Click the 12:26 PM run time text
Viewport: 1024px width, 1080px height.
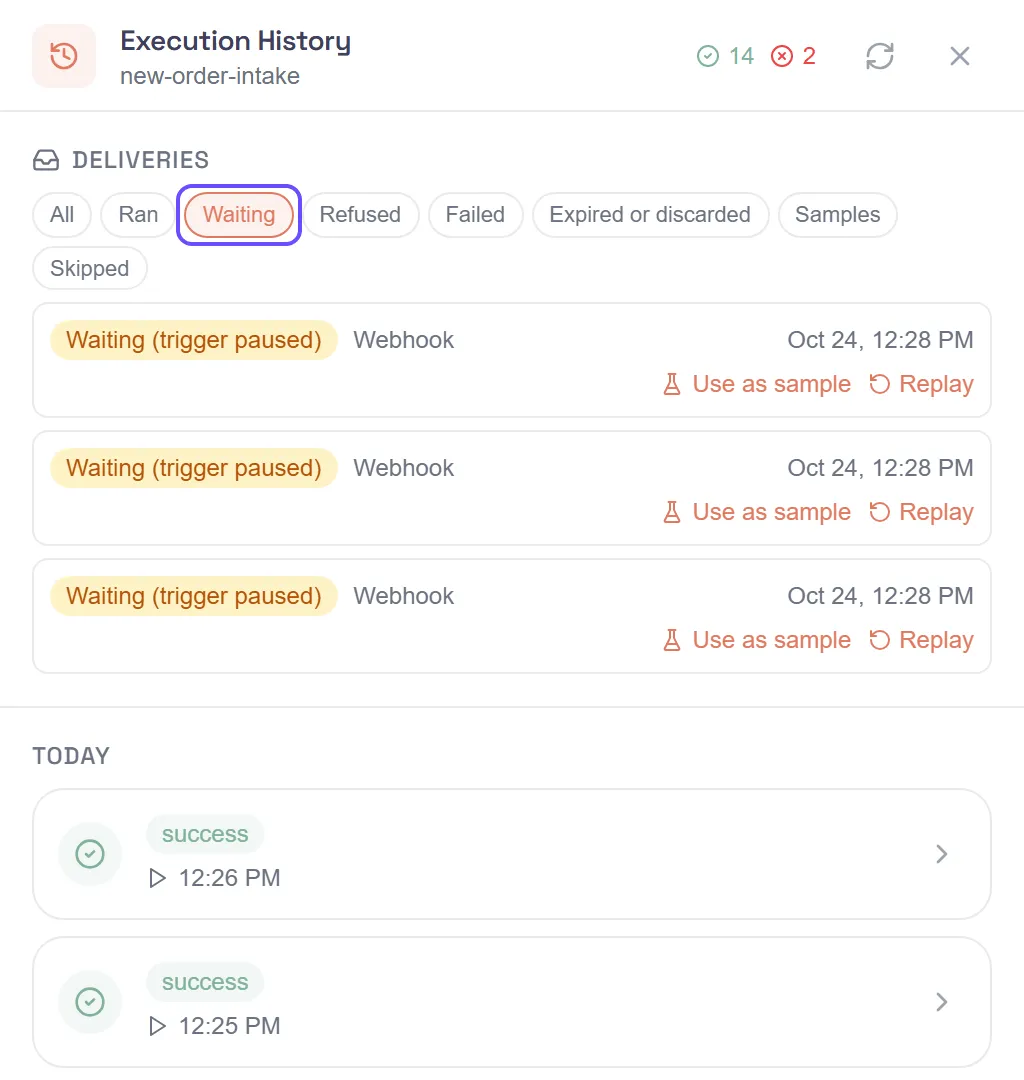click(x=229, y=878)
